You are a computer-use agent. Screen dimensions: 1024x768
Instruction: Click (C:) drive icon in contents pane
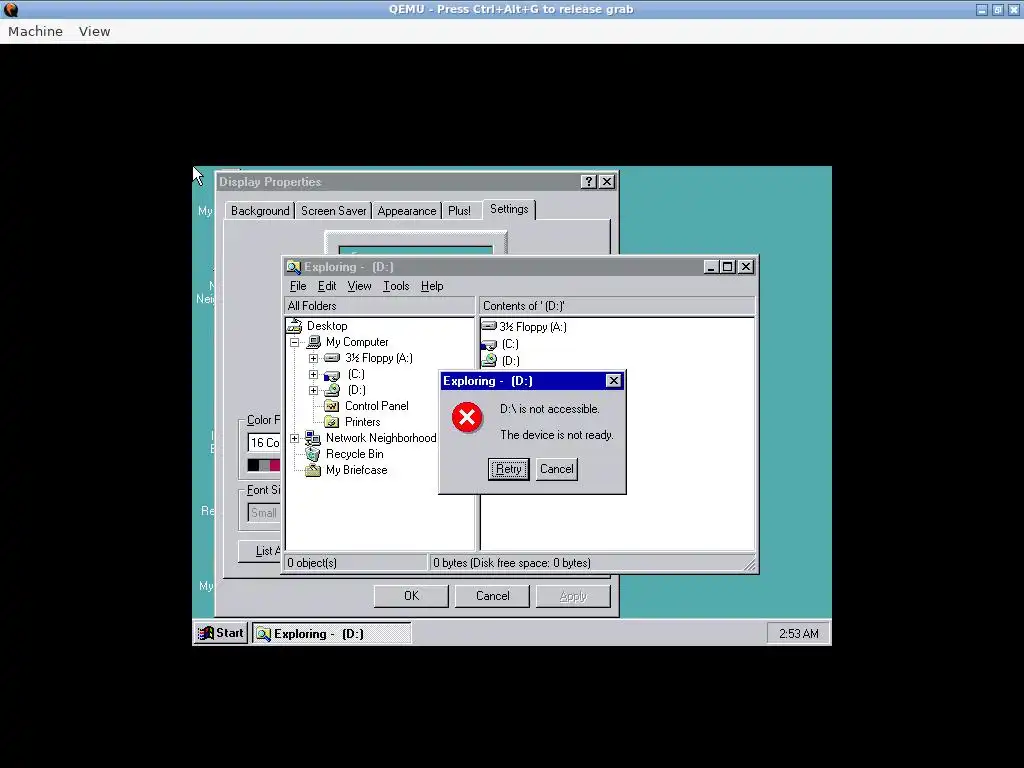coord(489,344)
